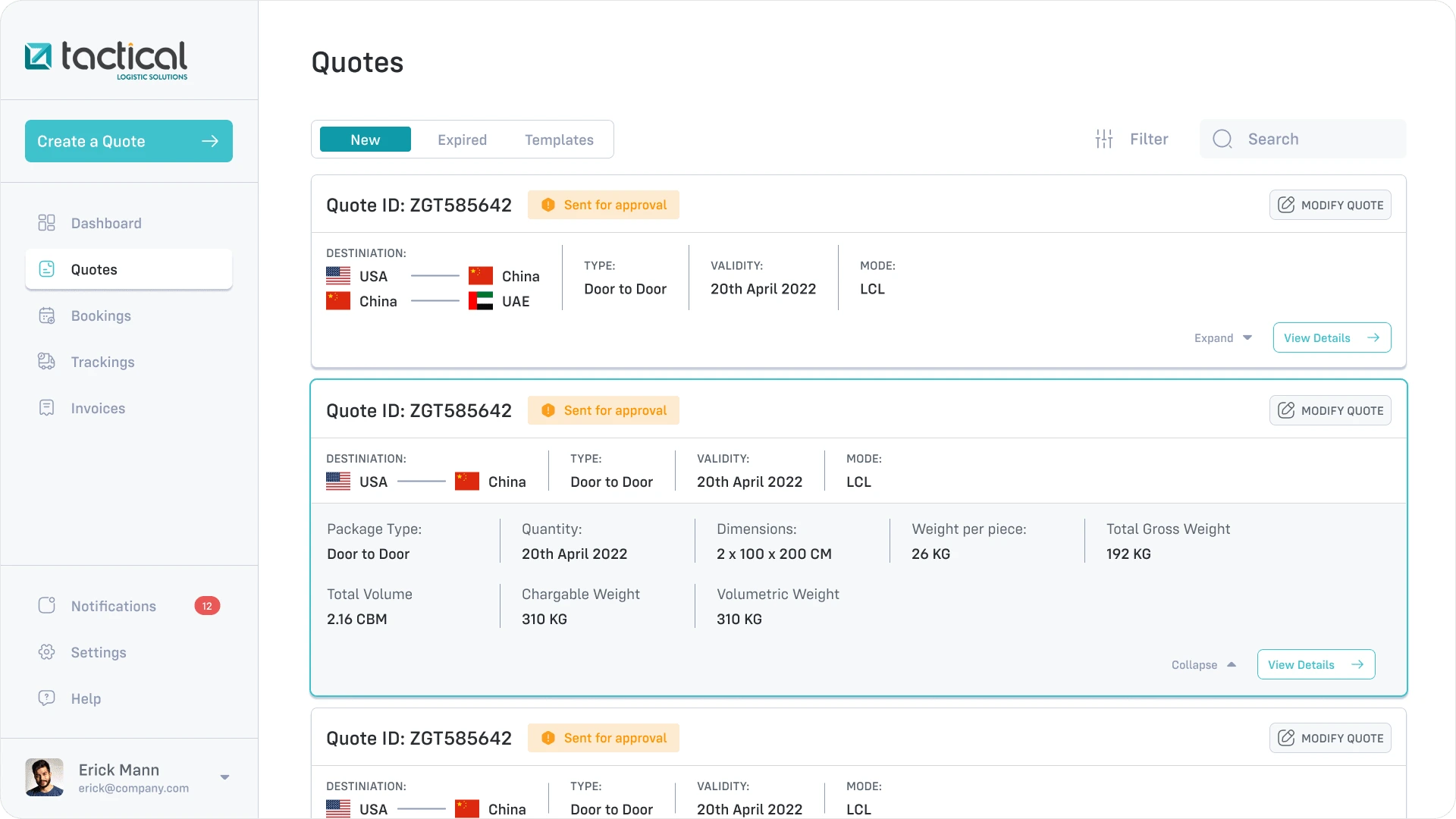Image resolution: width=1456 pixels, height=819 pixels.
Task: Click the Filter sliders icon
Action: [x=1104, y=139]
